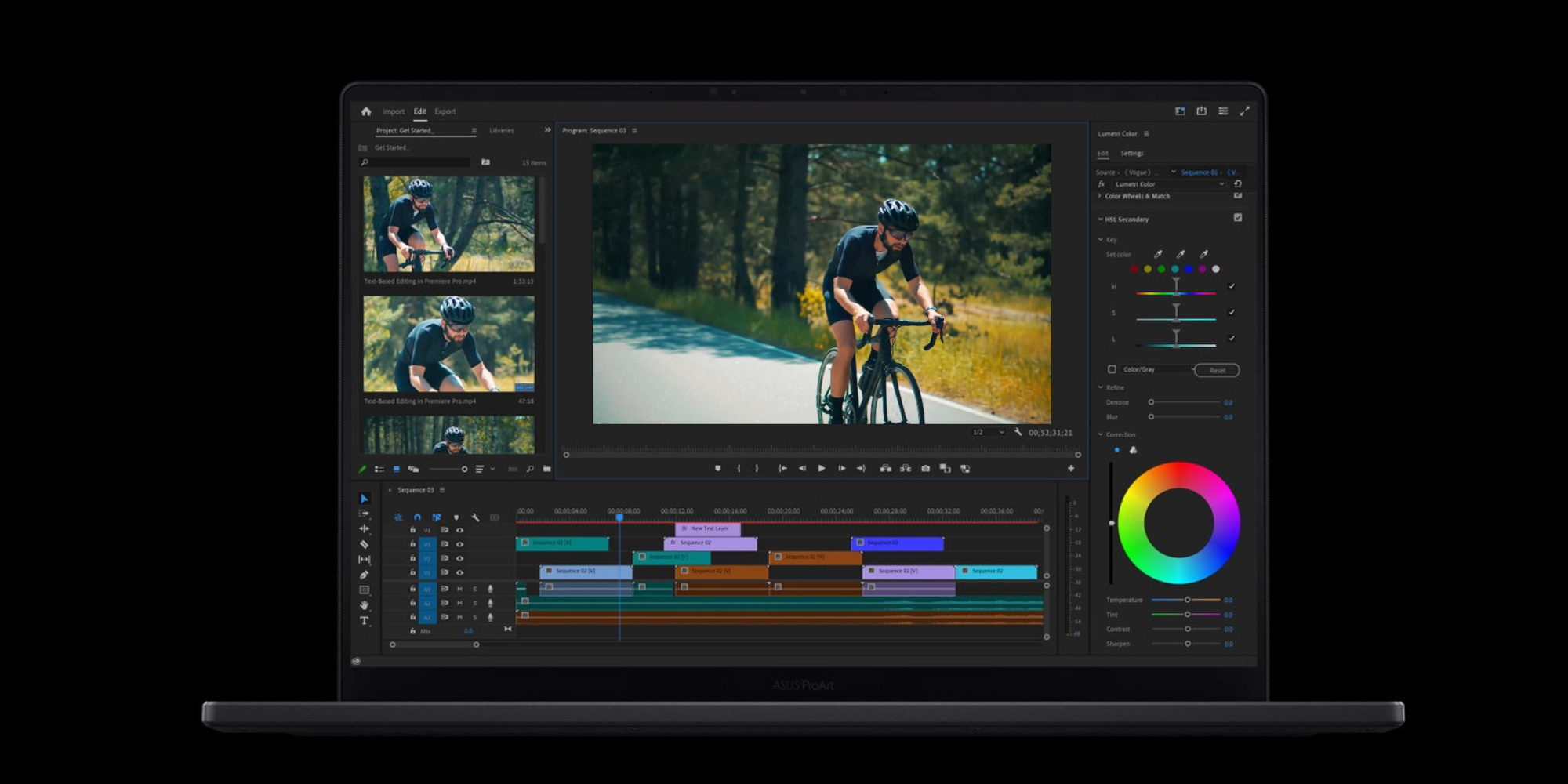The height and width of the screenshot is (784, 1568).
Task: Click the Reset button in HSL Secondary
Action: (x=1217, y=370)
